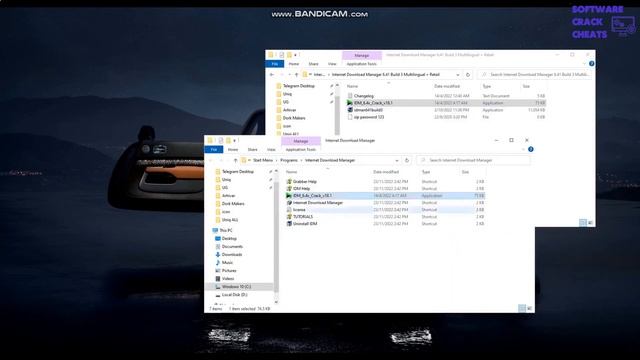Click the zip password 123 file icon
Viewport: 640px width, 360px height.
click(x=350, y=117)
